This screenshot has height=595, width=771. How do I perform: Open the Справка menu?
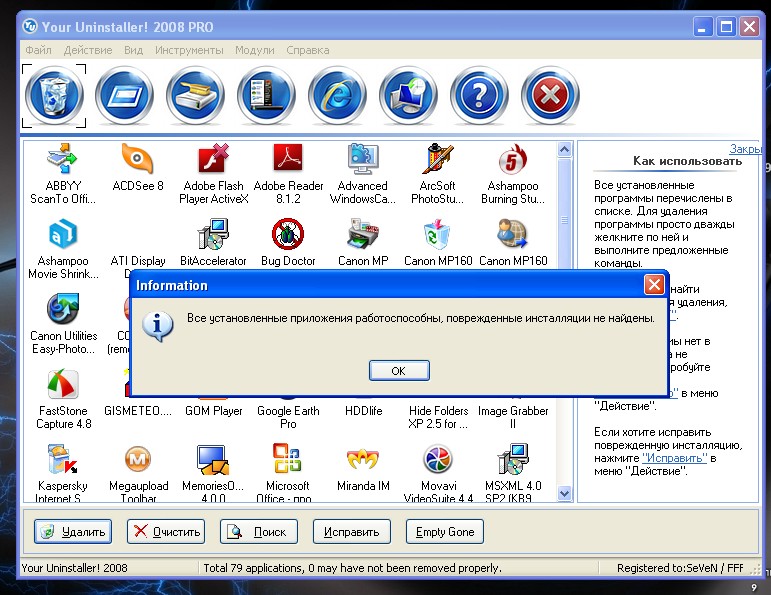(308, 50)
